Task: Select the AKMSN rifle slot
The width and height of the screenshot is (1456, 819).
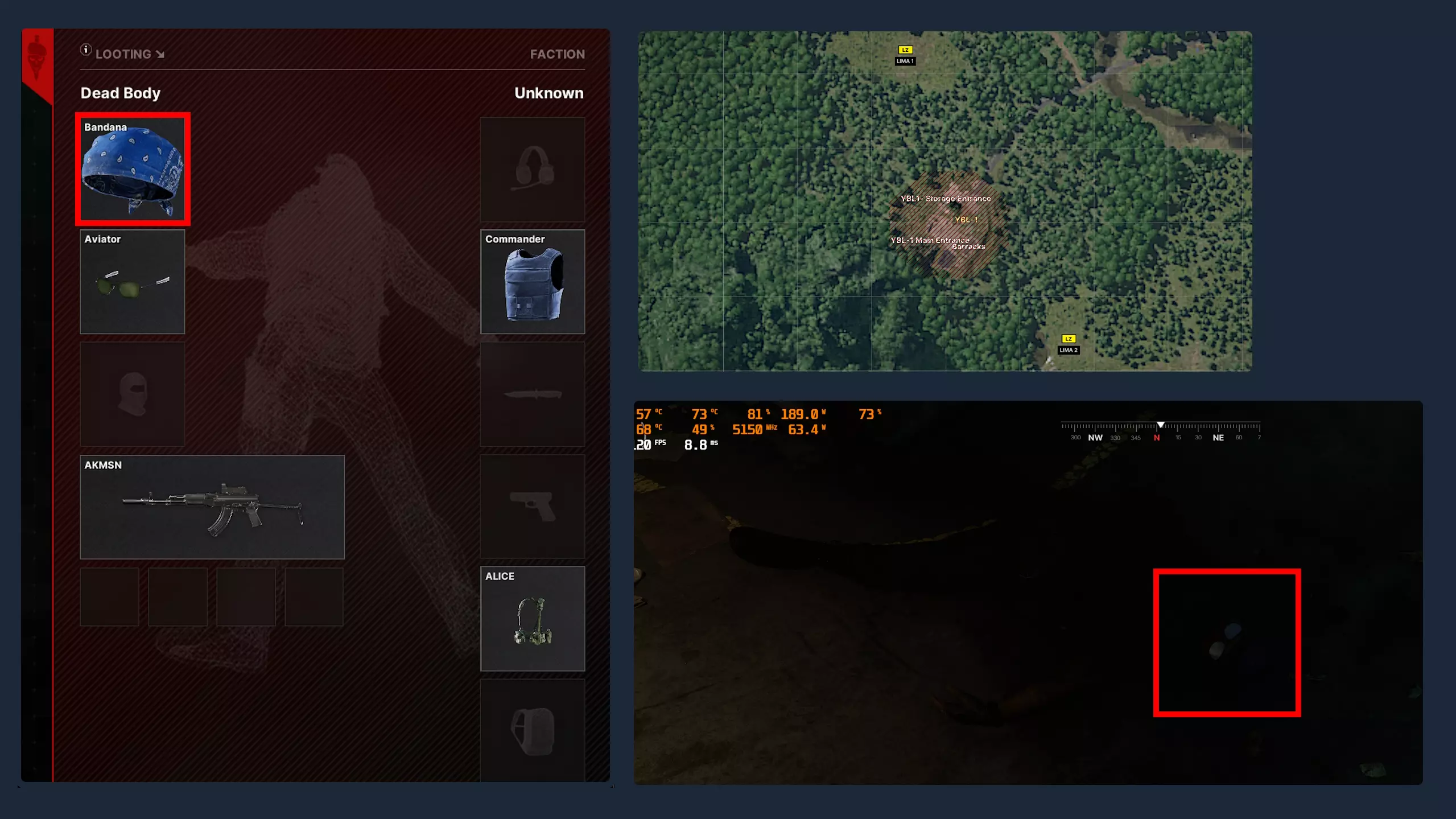Action: coord(212,507)
